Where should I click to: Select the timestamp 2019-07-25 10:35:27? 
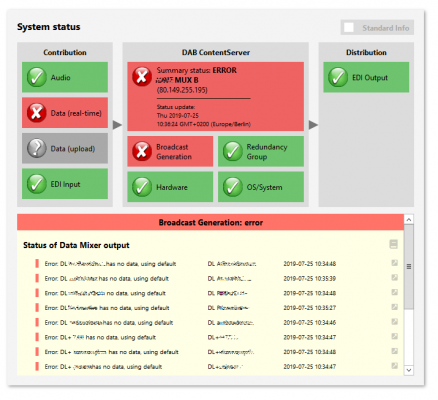(310, 308)
